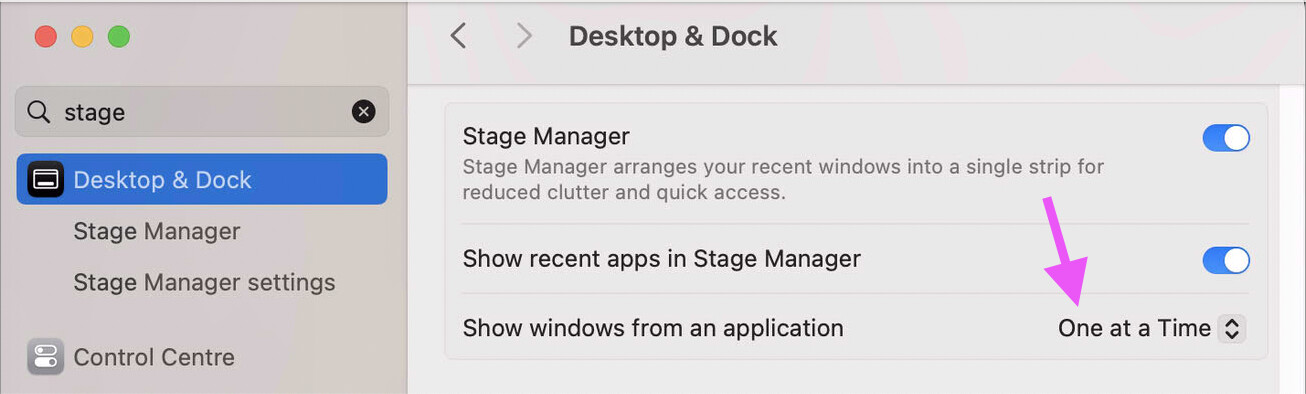Turn off Show recent apps toggle
Screen dimensions: 1306x394
point(1226,261)
